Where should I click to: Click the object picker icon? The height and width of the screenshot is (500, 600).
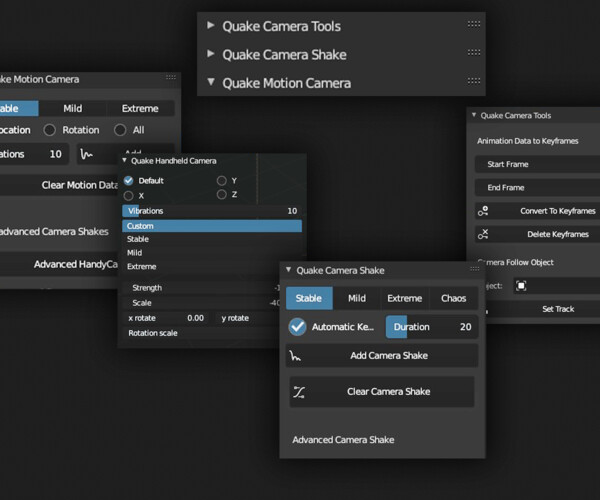click(x=521, y=286)
